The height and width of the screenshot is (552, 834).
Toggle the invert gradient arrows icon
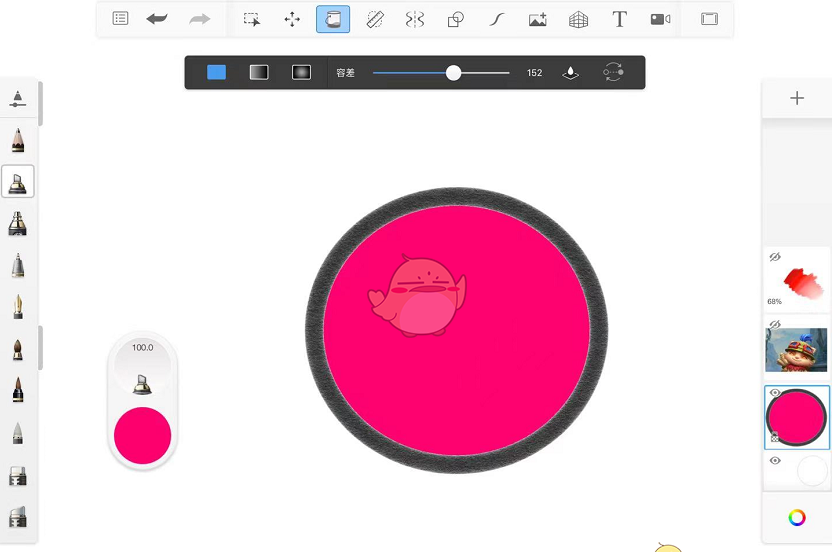point(613,72)
